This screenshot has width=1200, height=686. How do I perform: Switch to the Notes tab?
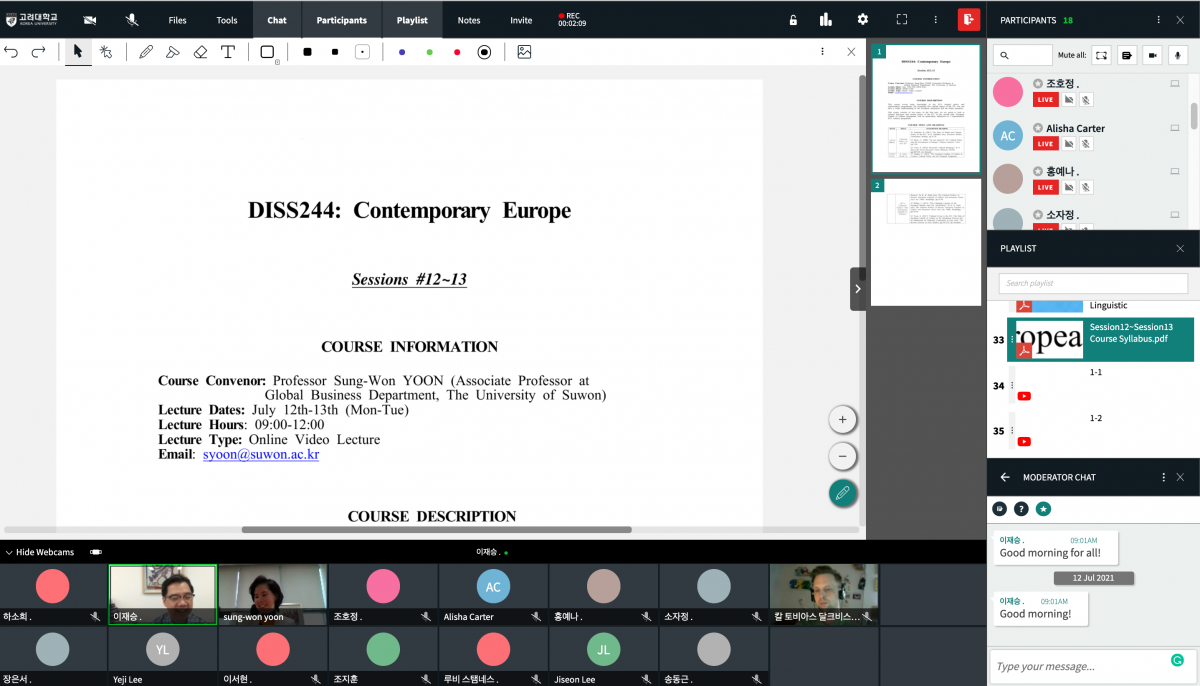[469, 20]
